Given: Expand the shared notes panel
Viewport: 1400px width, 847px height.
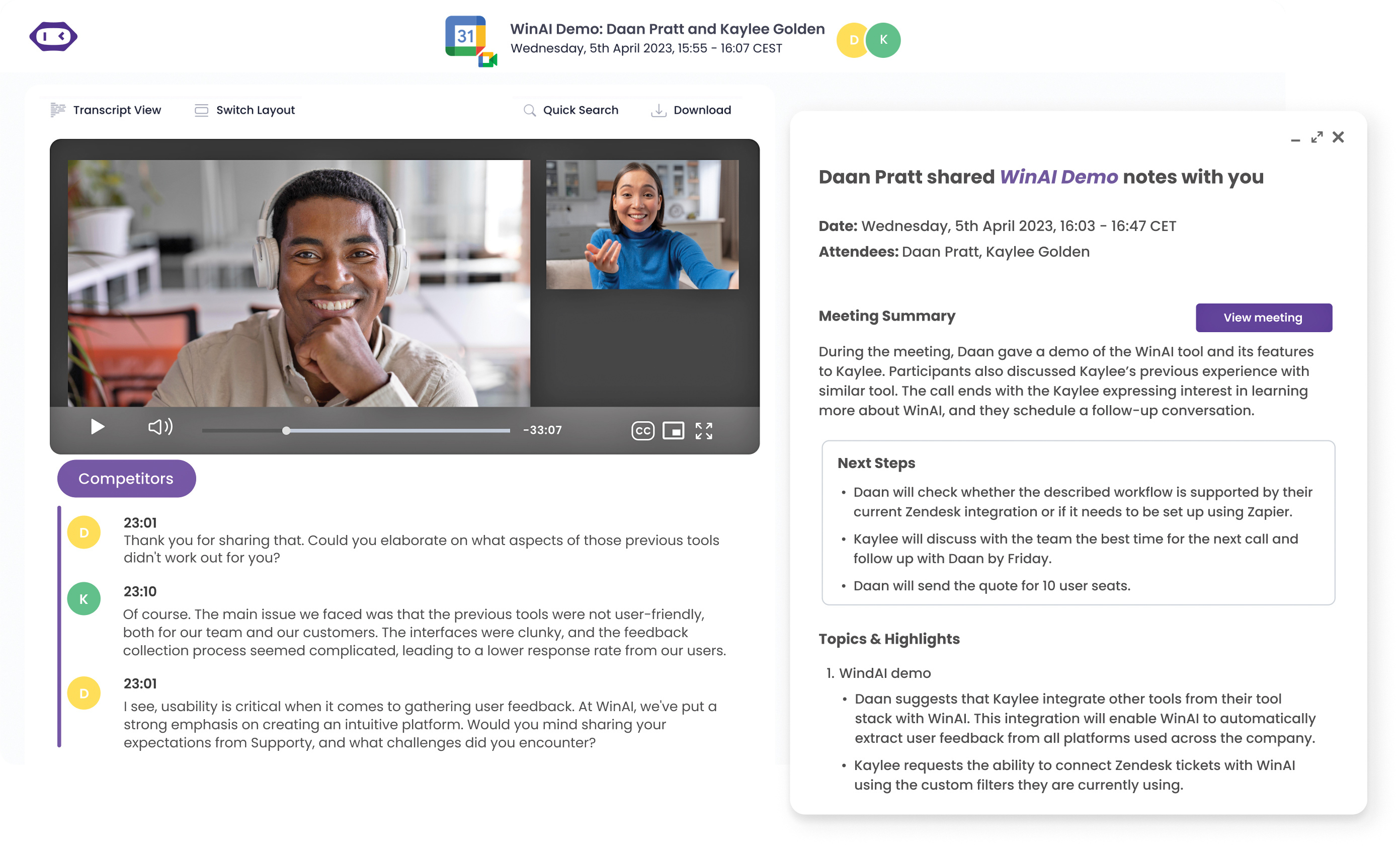Looking at the screenshot, I should pos(1316,137).
